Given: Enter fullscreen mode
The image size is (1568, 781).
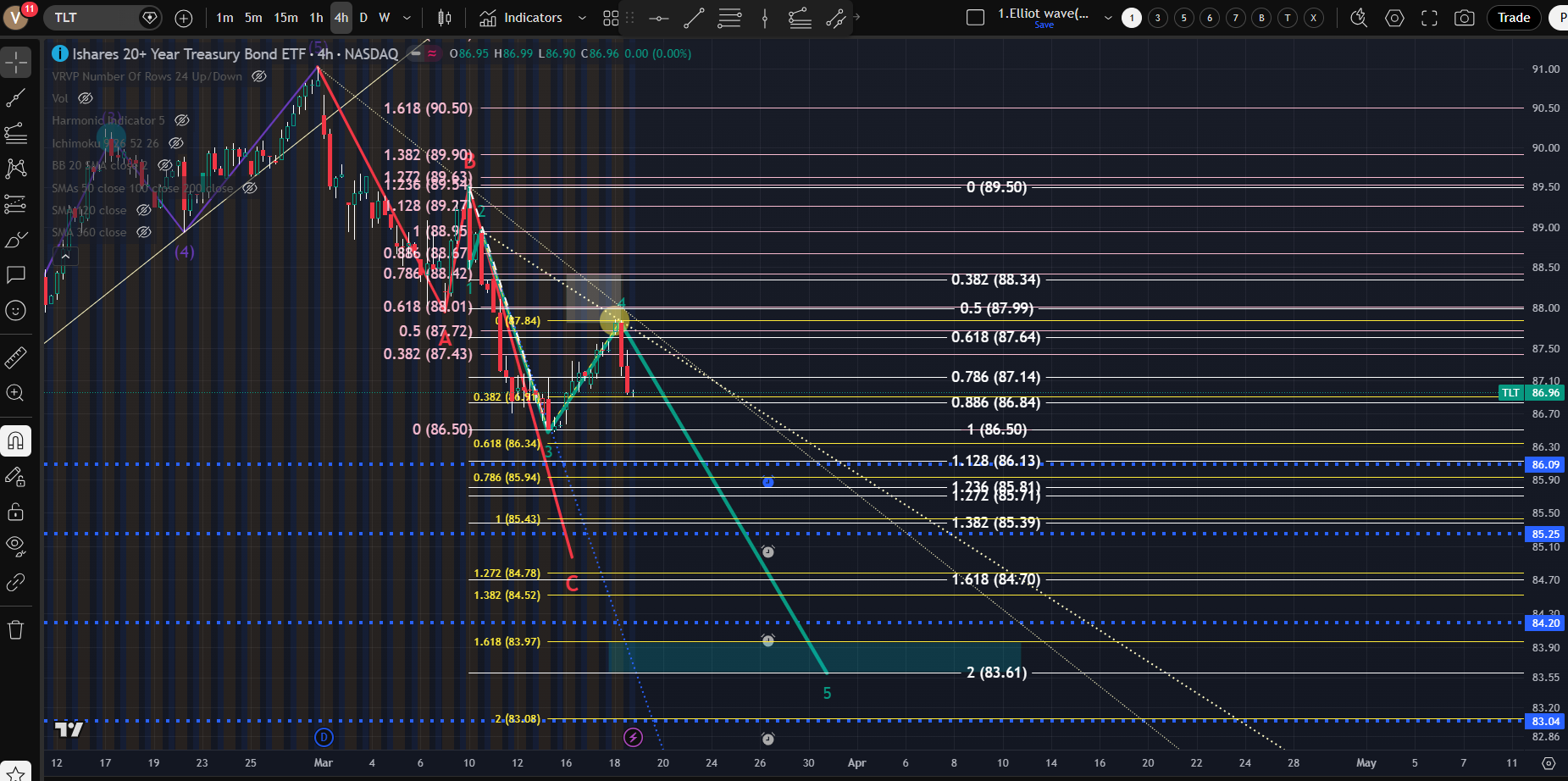Looking at the screenshot, I should pyautogui.click(x=1429, y=18).
